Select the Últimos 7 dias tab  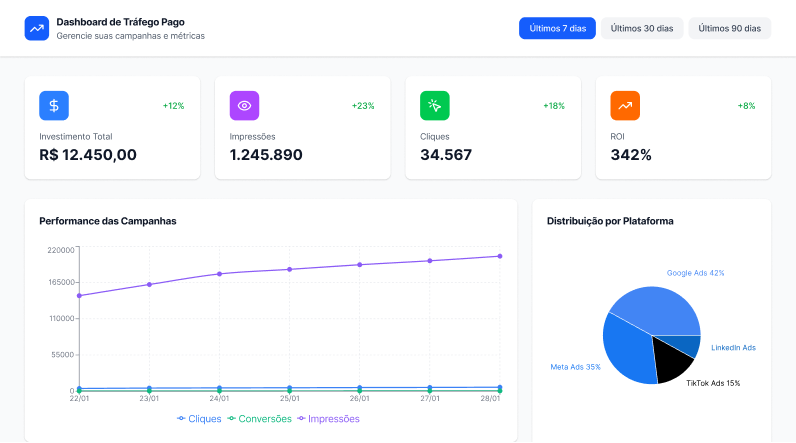(557, 28)
